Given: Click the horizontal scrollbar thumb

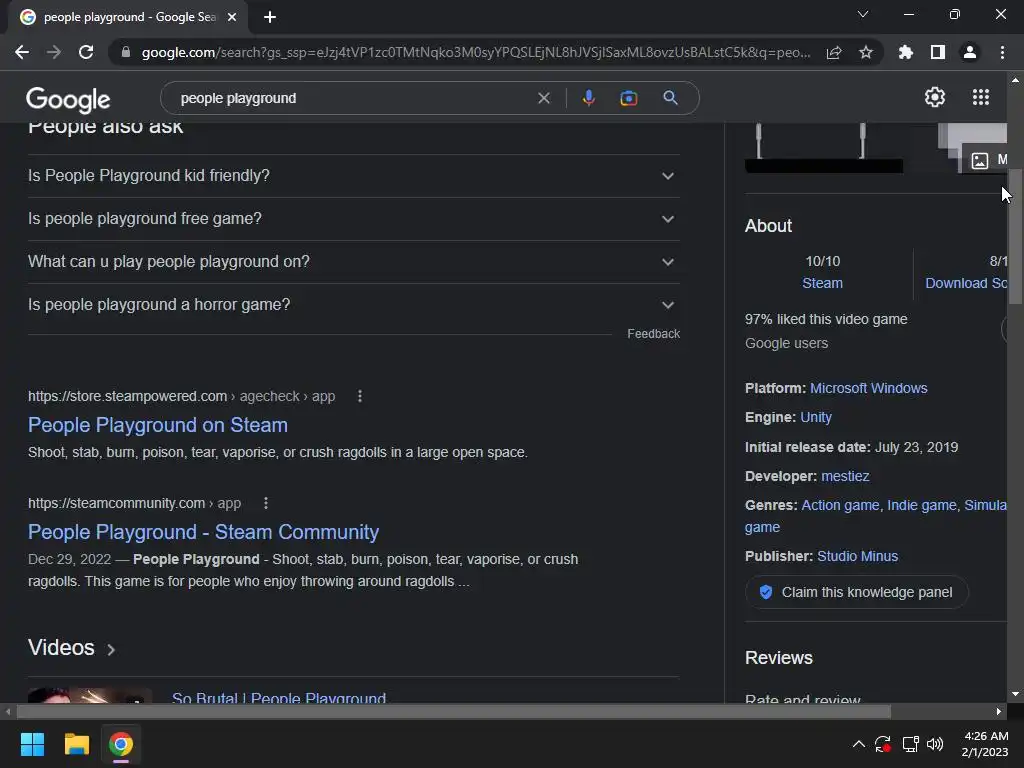Looking at the screenshot, I should 454,711.
